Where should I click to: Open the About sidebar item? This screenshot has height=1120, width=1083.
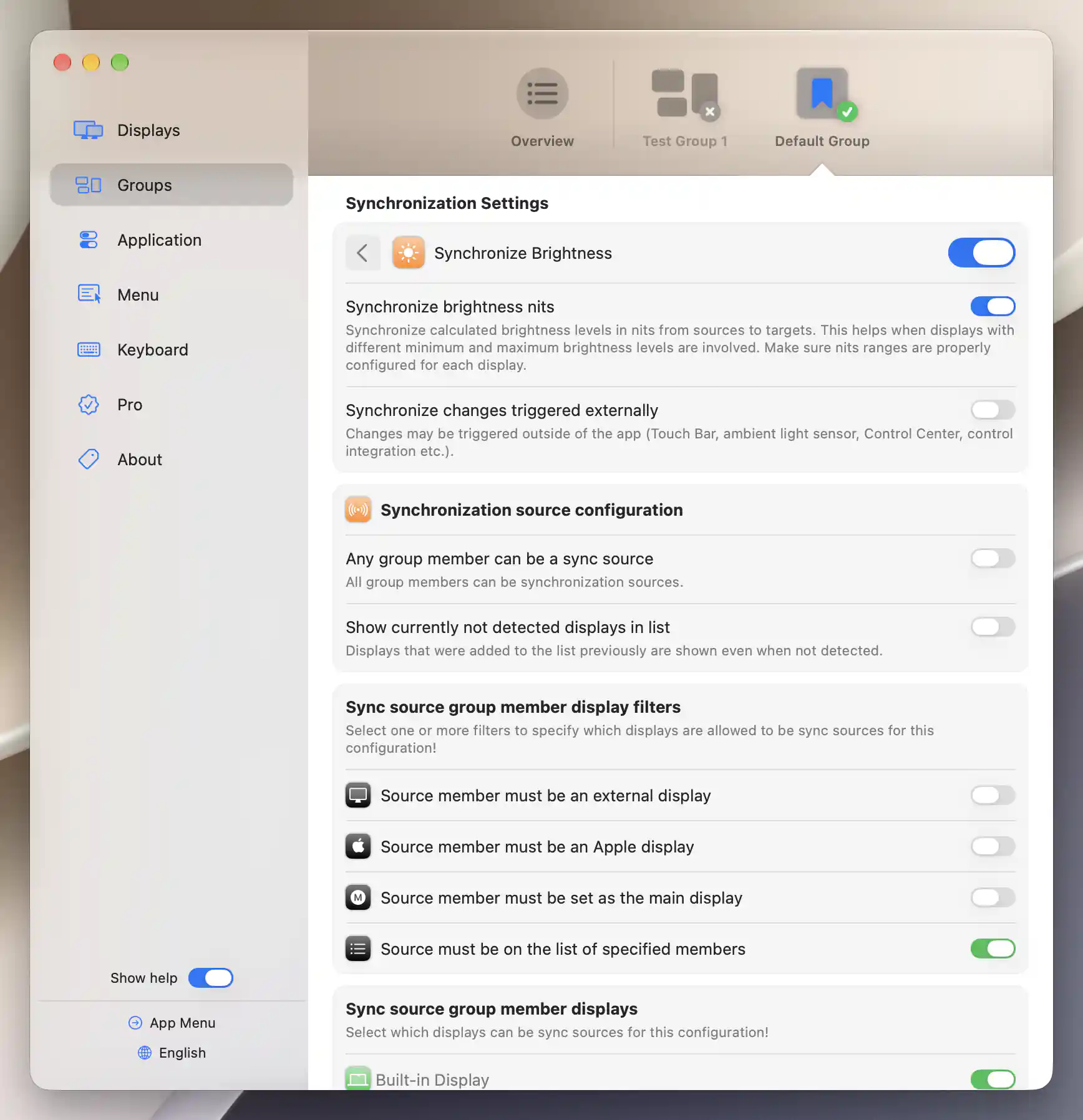(x=172, y=459)
